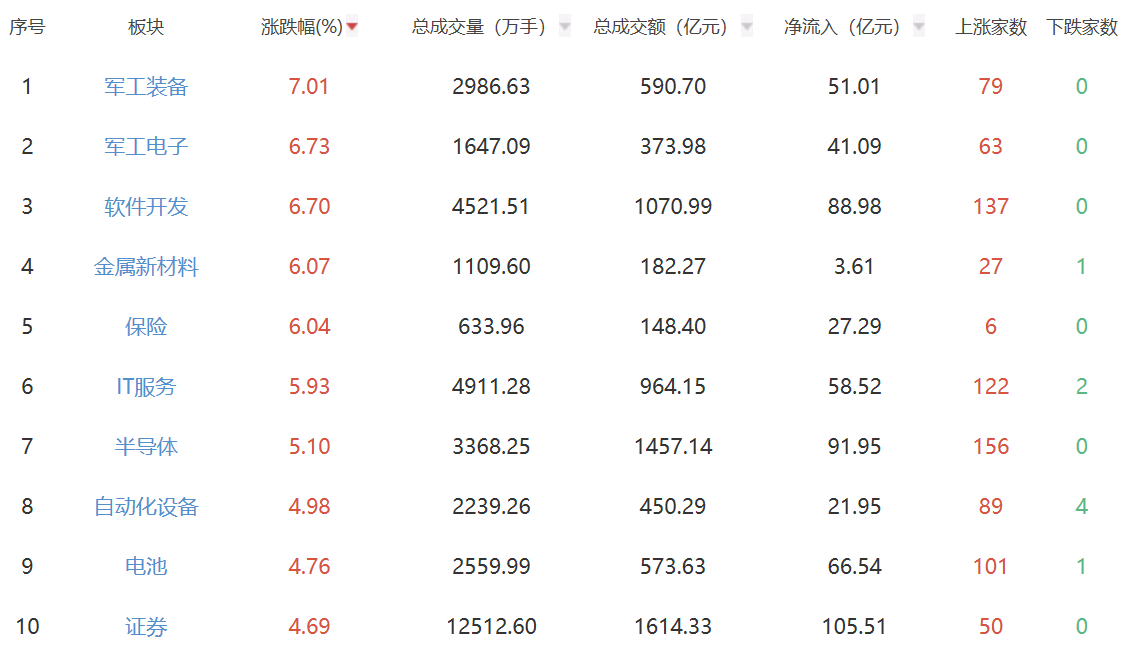1121x648 pixels.
Task: Click the 板块 column header
Action: click(146, 28)
